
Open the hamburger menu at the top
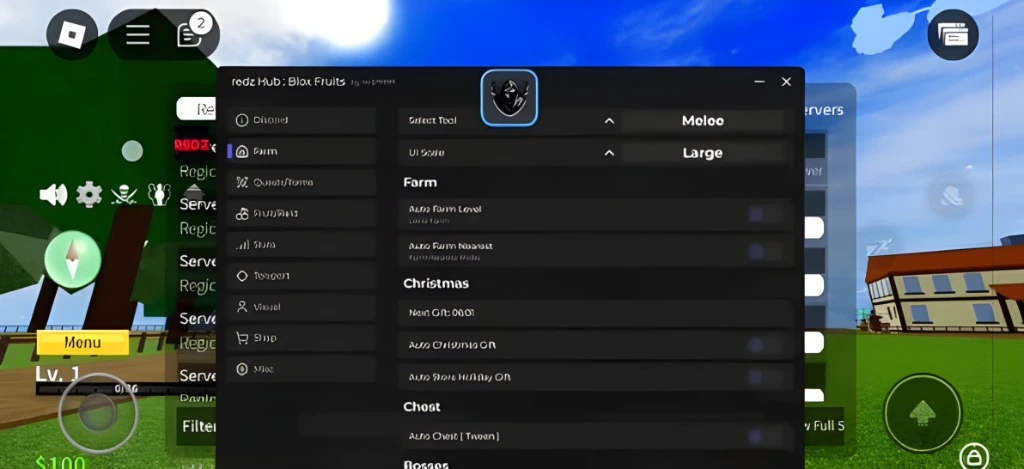click(138, 34)
